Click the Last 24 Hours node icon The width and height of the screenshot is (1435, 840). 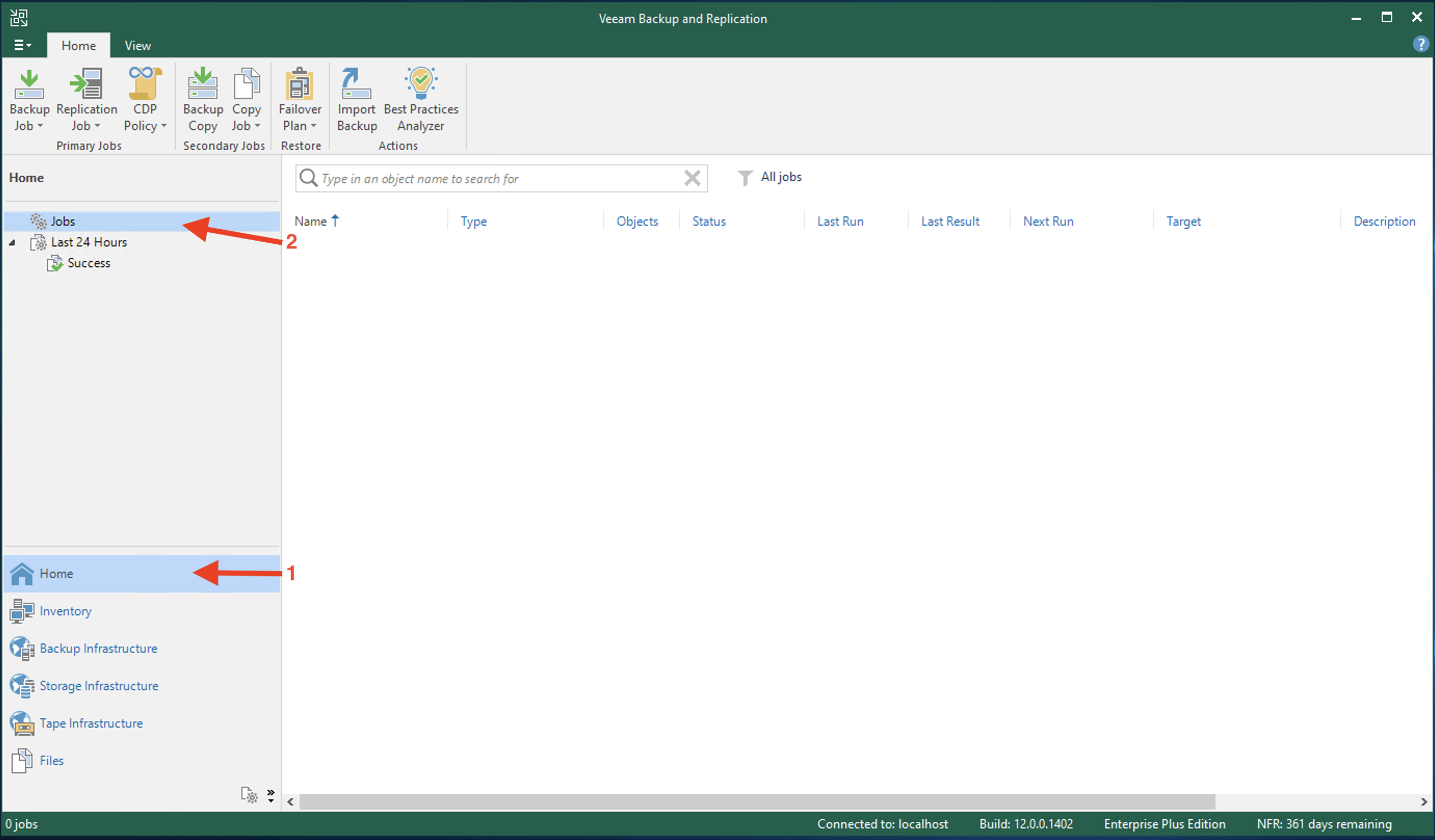tap(38, 242)
